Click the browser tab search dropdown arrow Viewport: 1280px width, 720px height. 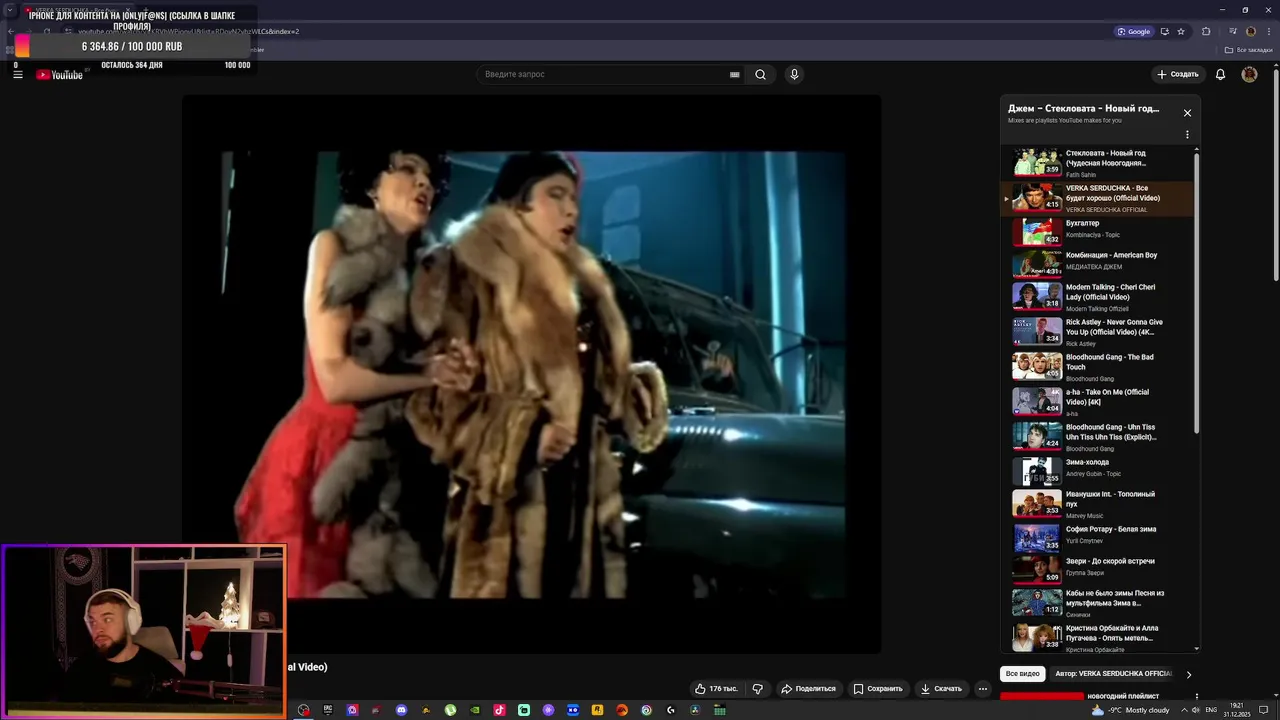click(x=9, y=9)
